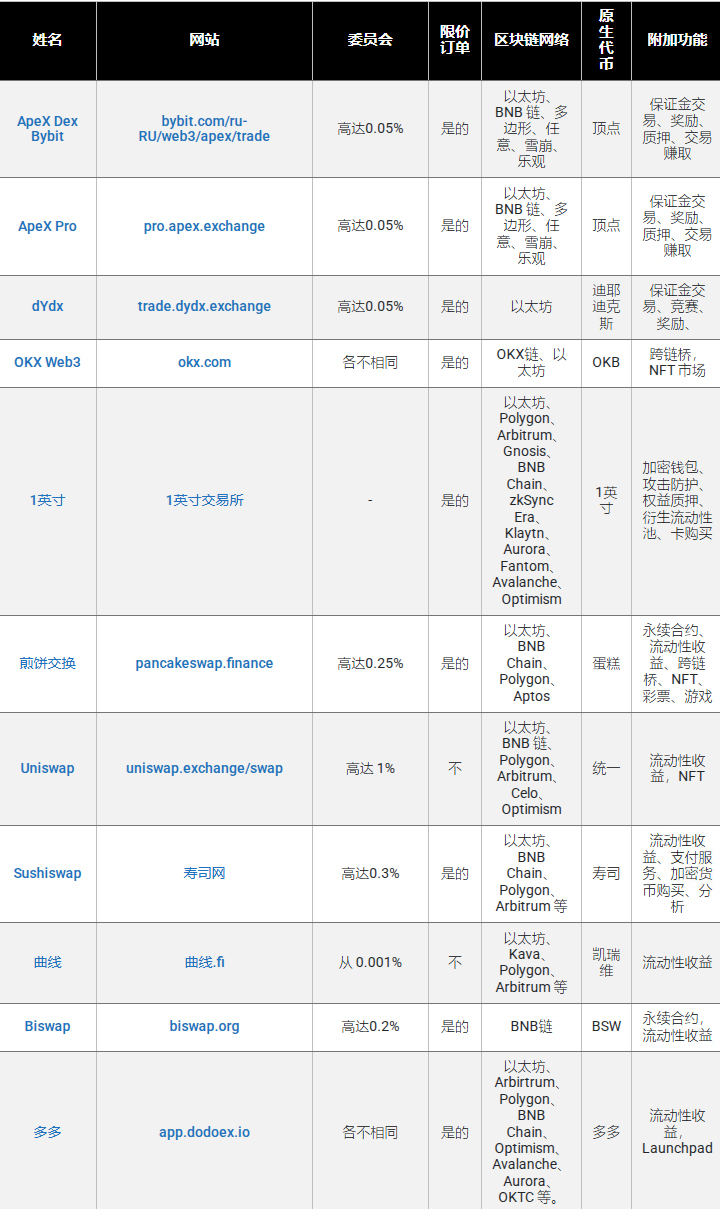
Task: Select Curve's 从 0.001% commission cell
Action: pyautogui.click(x=370, y=962)
